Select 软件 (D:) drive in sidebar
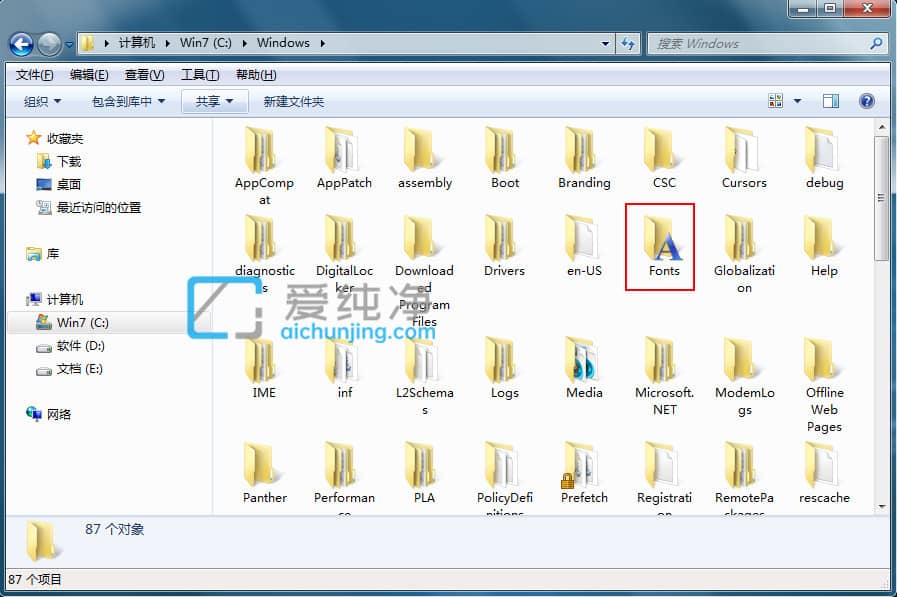Image resolution: width=897 pixels, height=597 pixels. (70, 346)
